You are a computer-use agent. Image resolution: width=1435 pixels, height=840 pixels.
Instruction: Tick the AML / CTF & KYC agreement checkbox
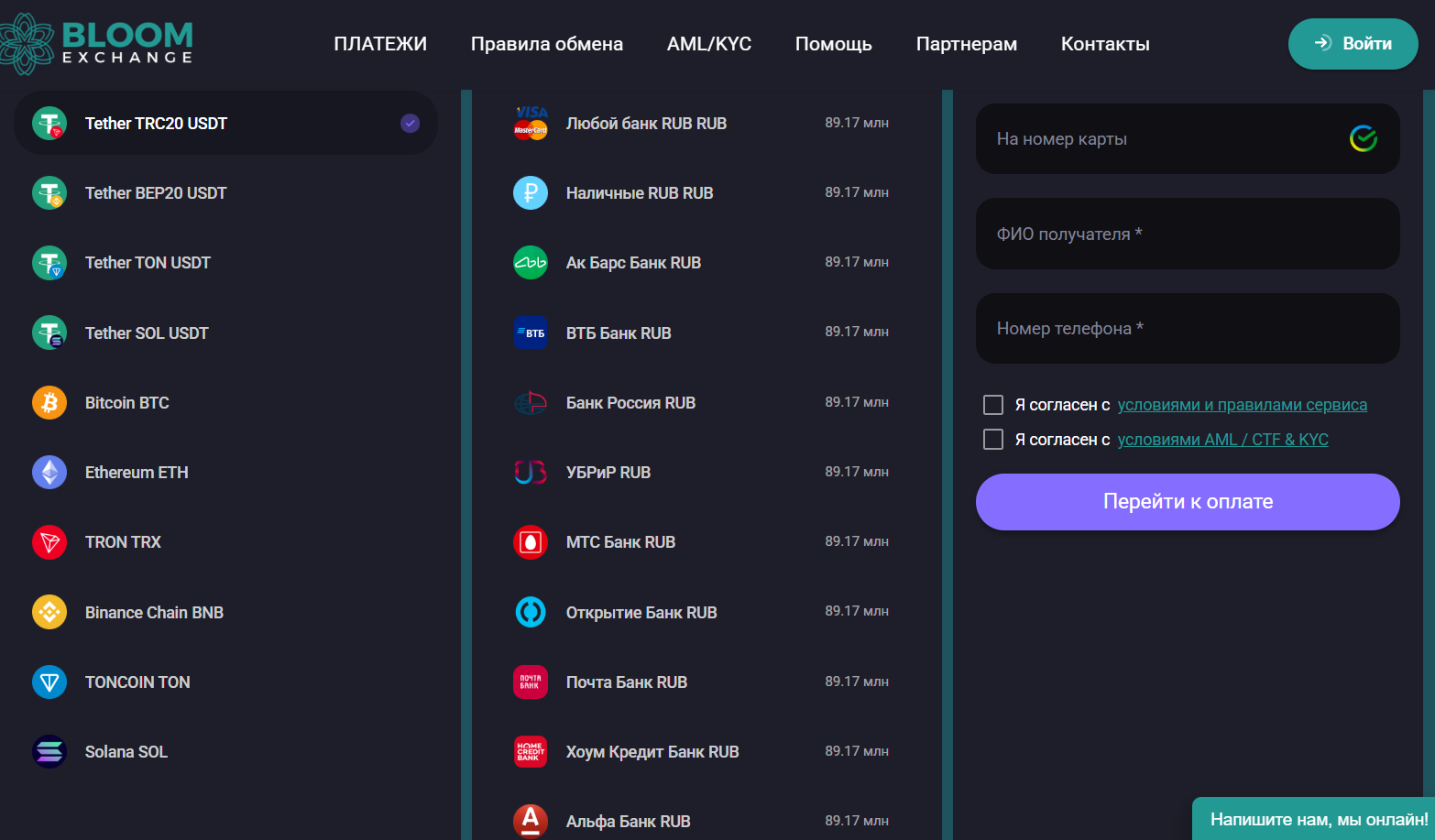pos(993,440)
